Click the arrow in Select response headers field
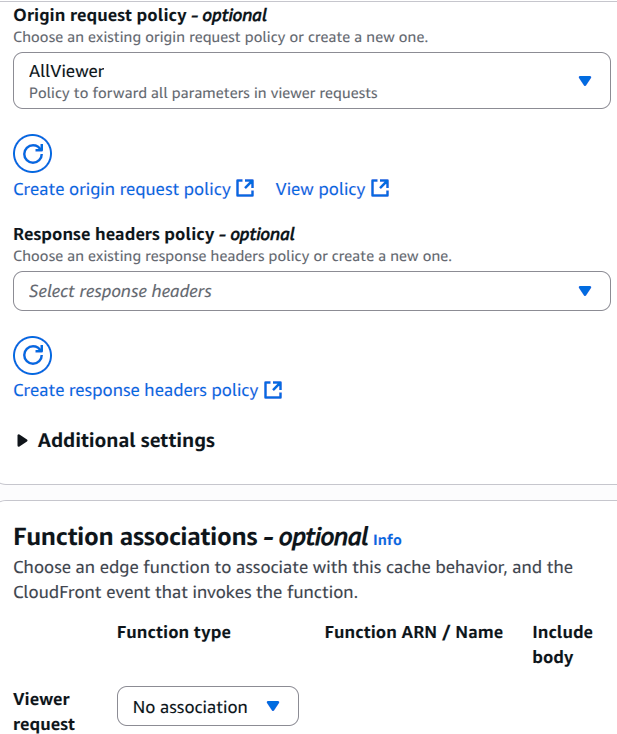 click(586, 291)
